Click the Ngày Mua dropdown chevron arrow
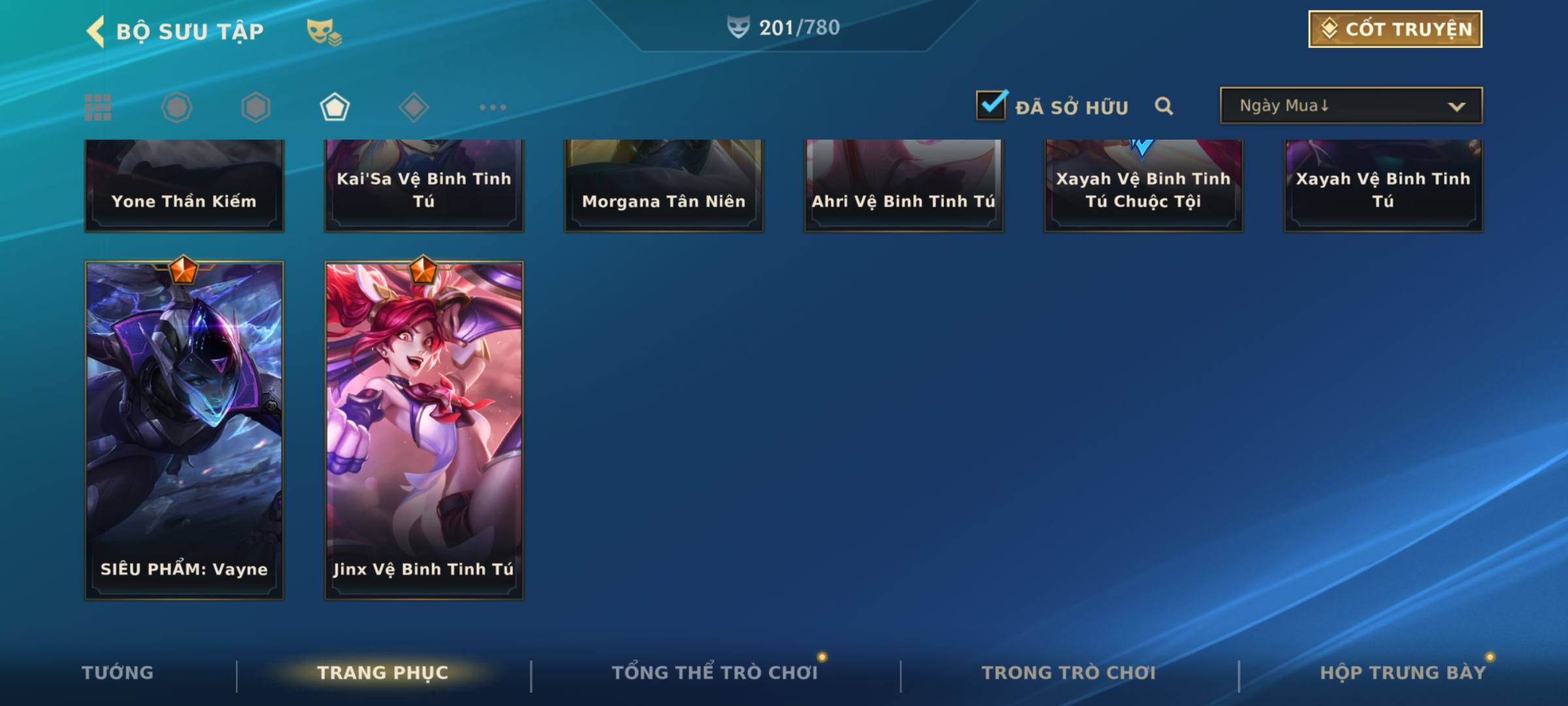1568x706 pixels. [1456, 107]
